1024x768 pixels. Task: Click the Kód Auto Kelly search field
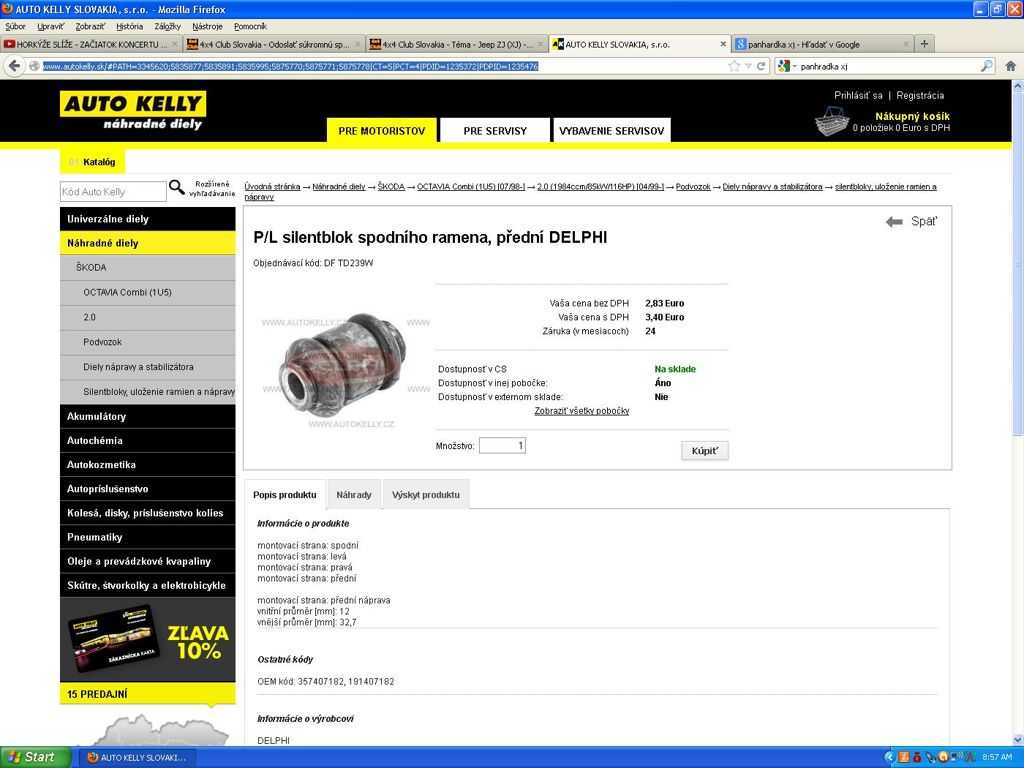[113, 192]
